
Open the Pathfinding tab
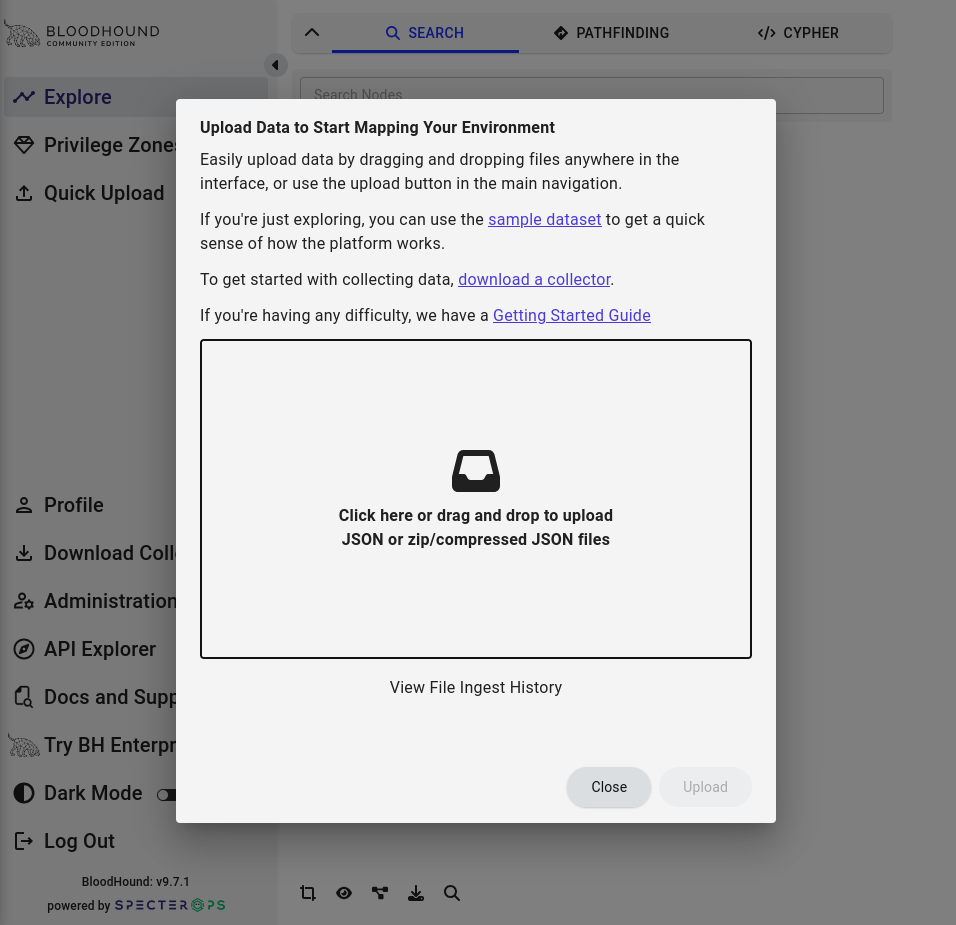click(612, 33)
